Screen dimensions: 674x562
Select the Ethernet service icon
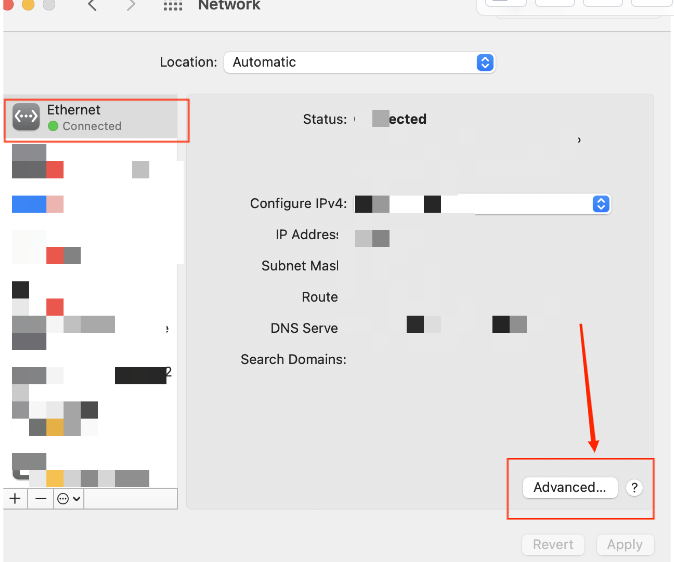pos(26,118)
